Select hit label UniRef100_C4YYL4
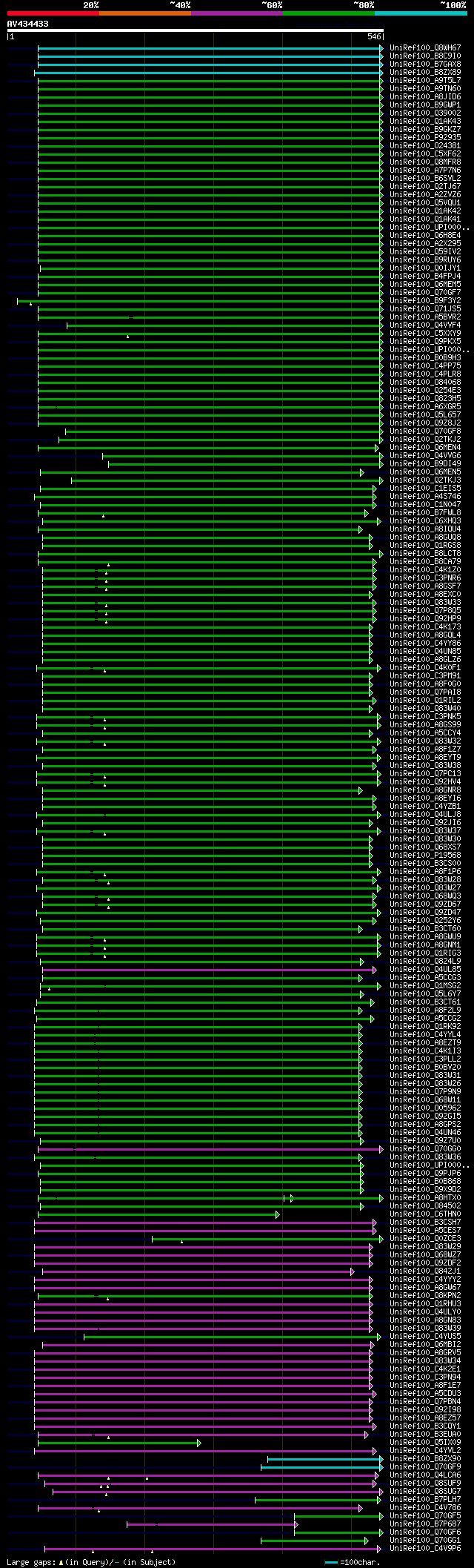474x1568 pixels. pyautogui.click(x=425, y=1034)
